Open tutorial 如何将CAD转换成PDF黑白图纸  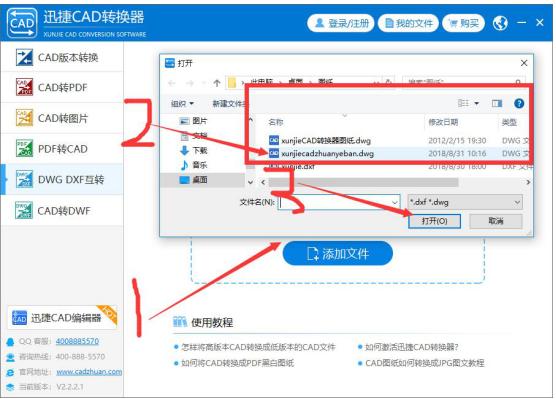237,363
